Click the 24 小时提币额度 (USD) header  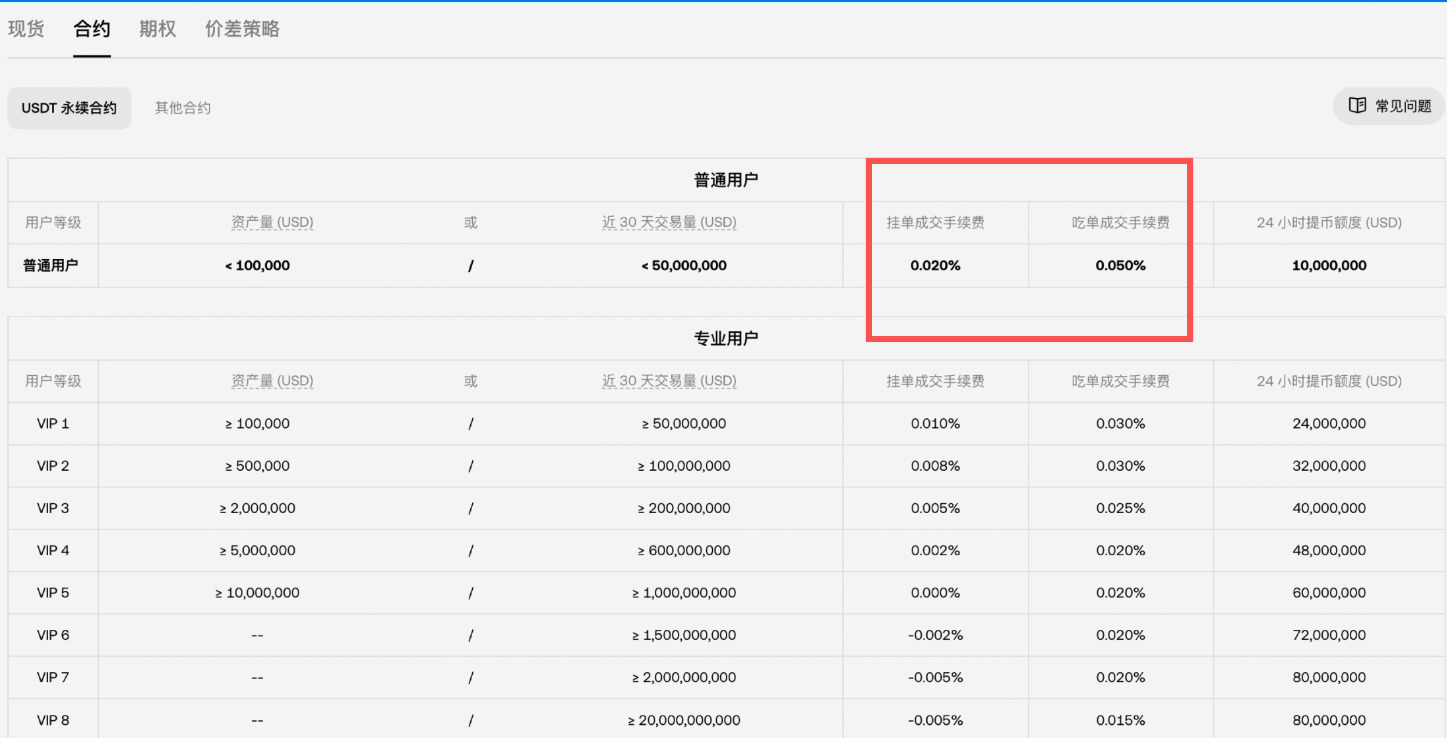(x=1328, y=222)
